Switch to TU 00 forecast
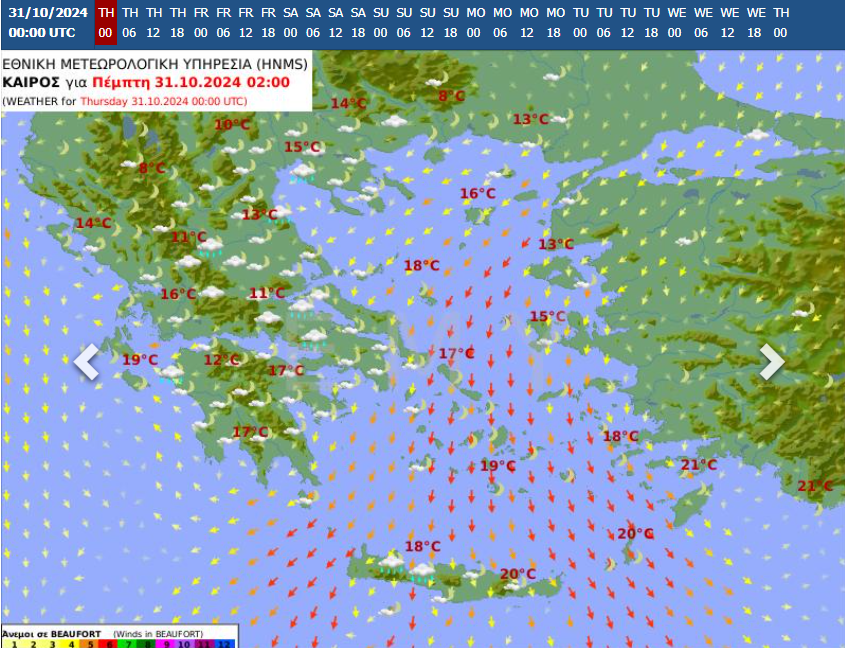 580,23
